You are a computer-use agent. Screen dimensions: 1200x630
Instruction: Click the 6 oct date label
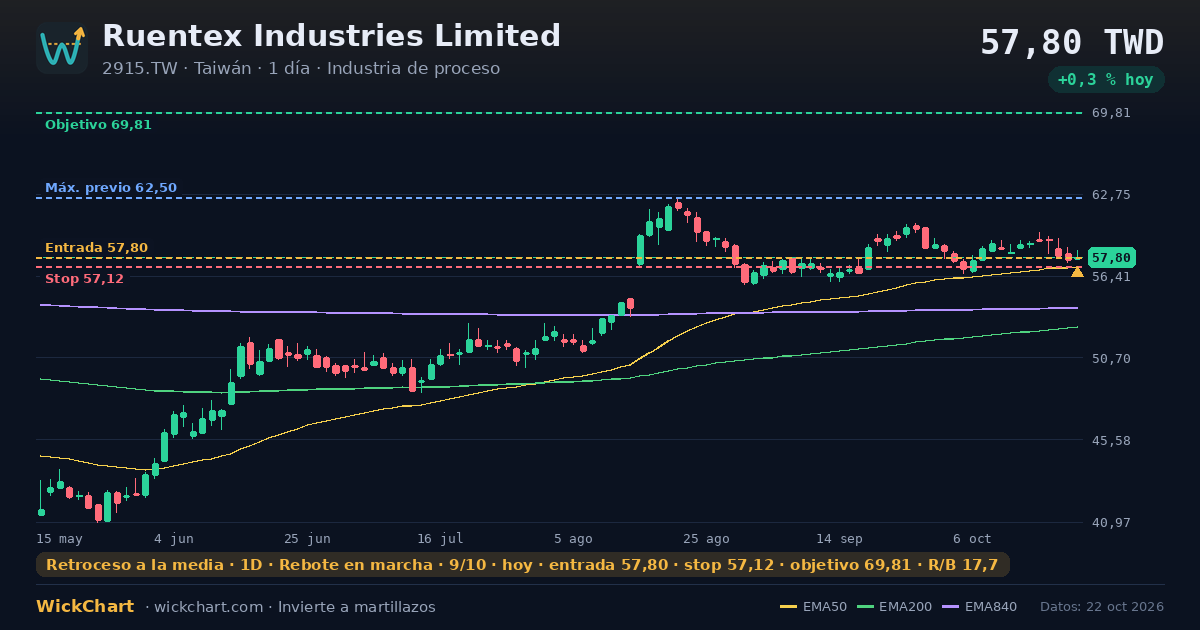[972, 539]
